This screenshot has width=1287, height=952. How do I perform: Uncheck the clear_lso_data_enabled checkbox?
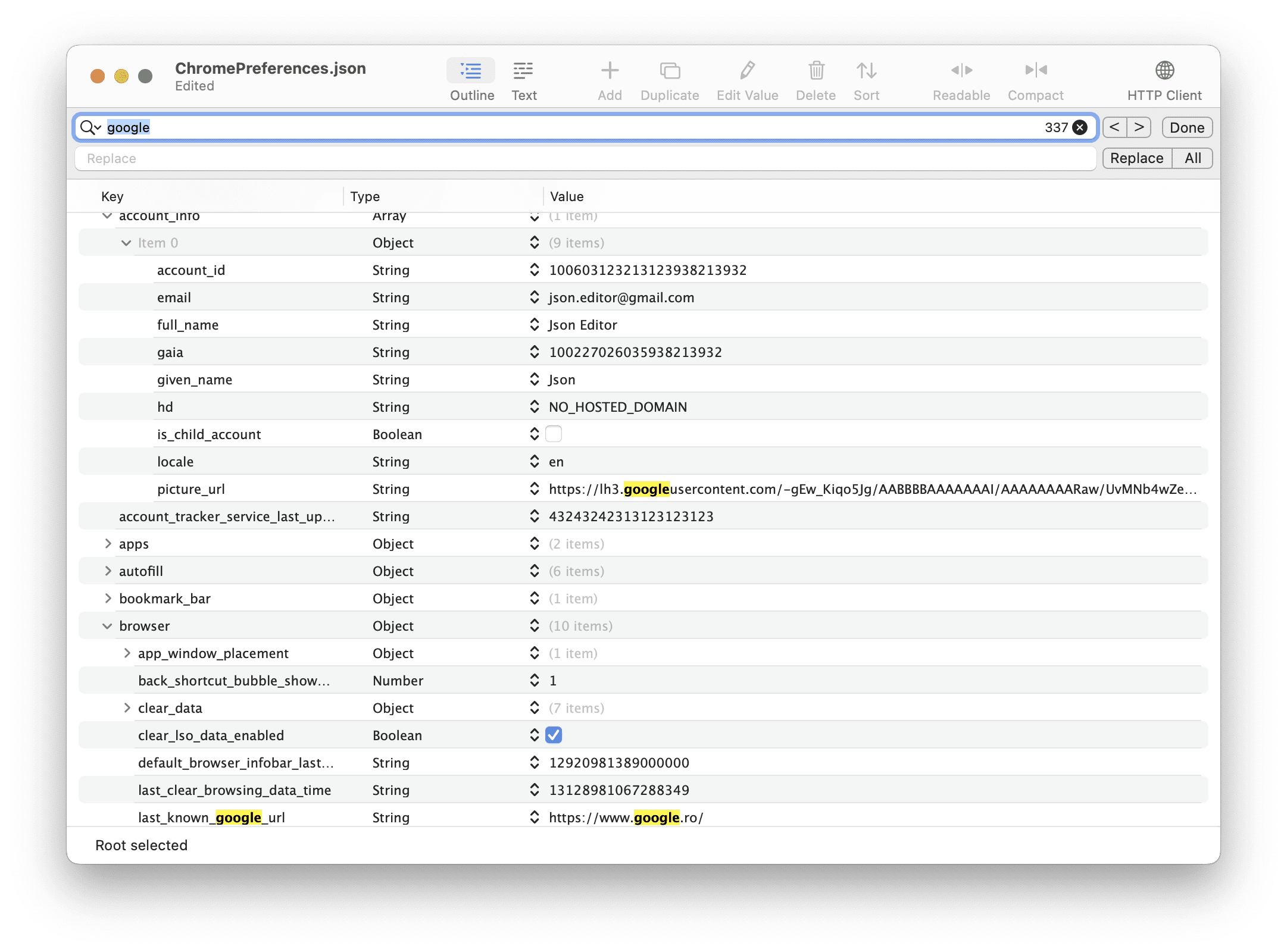[554, 735]
